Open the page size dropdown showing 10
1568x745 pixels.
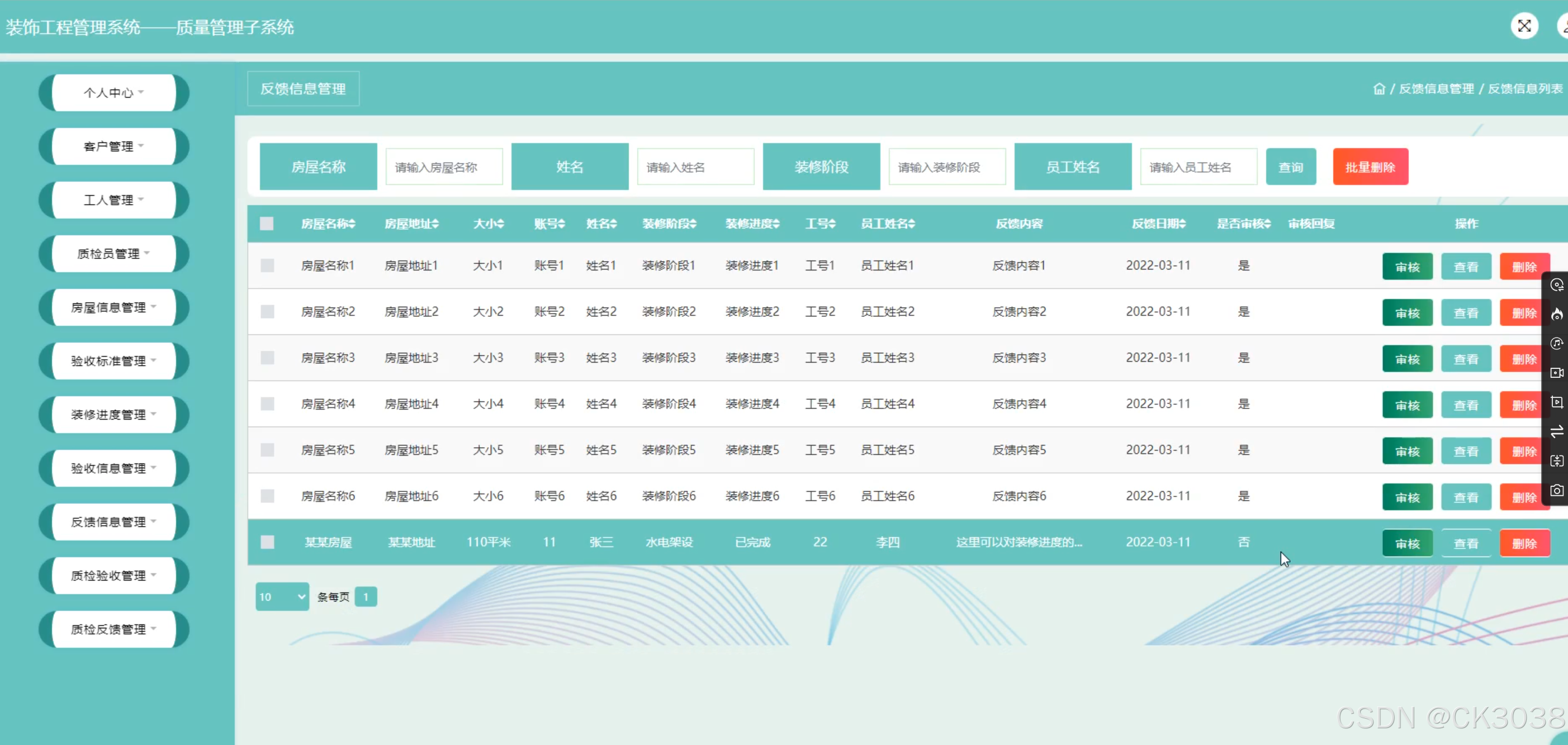pyautogui.click(x=282, y=596)
